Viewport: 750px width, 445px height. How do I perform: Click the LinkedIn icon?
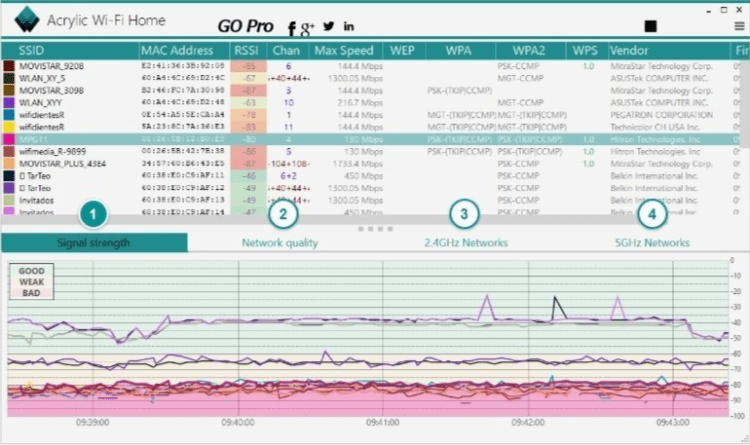349,26
